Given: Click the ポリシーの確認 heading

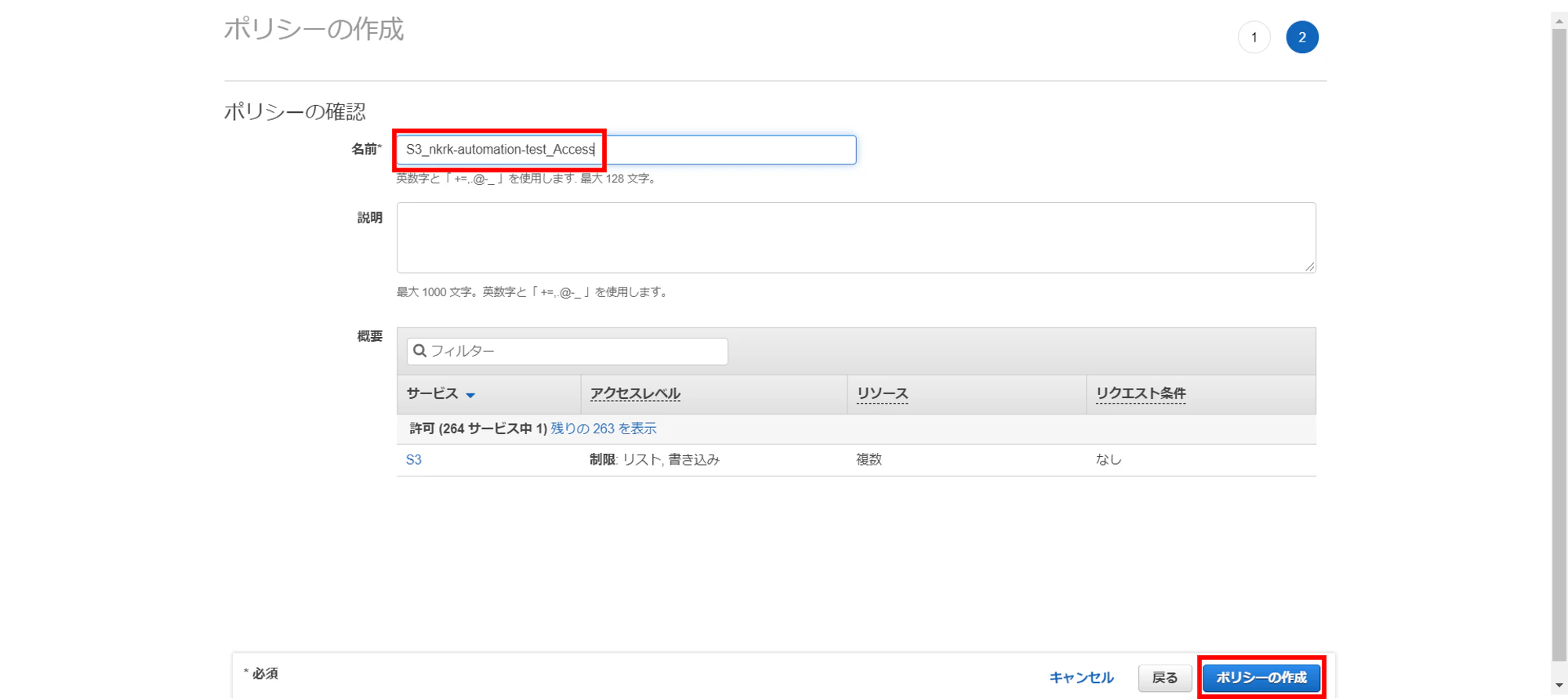Looking at the screenshot, I should tap(295, 112).
